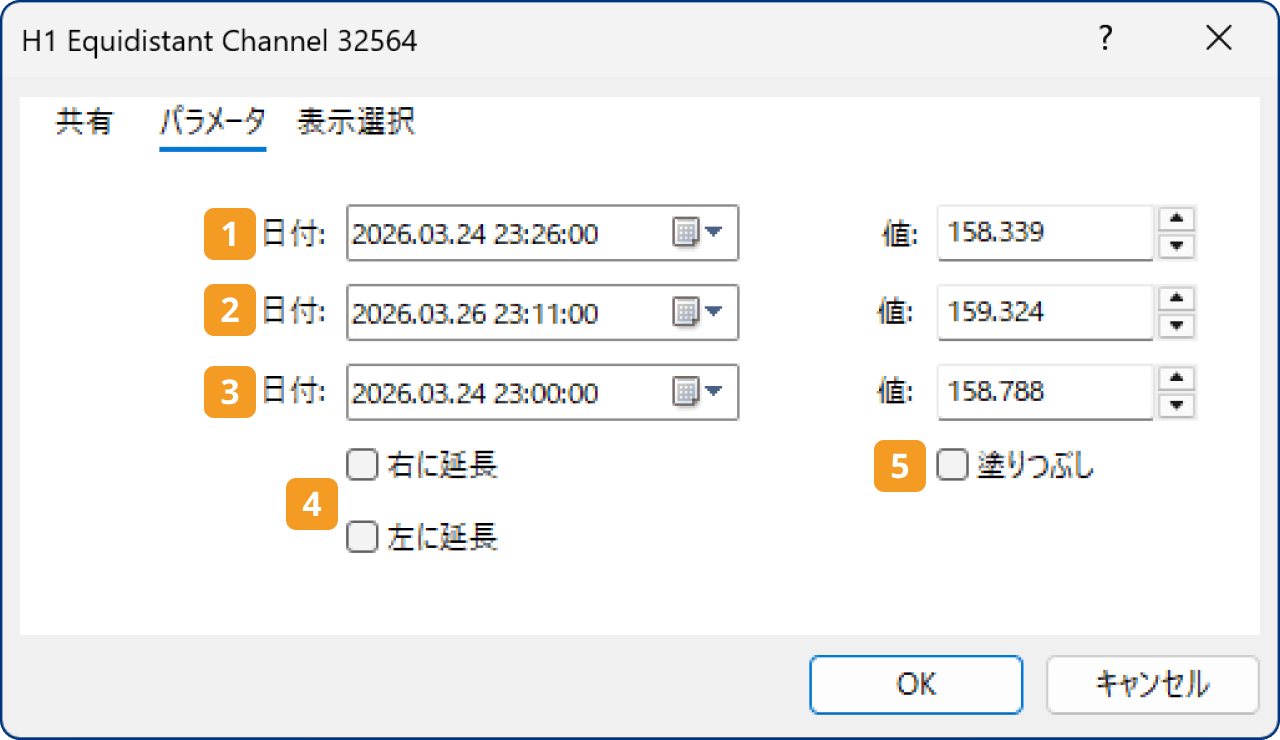Decrease the 158.788 value with down arrow

1177,404
